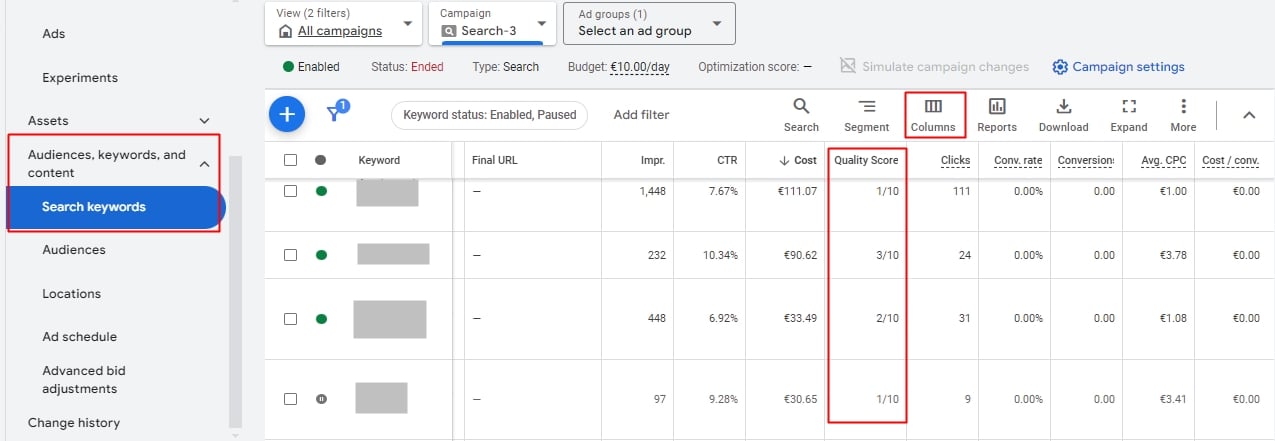
Task: Click Add filter
Action: tap(641, 115)
